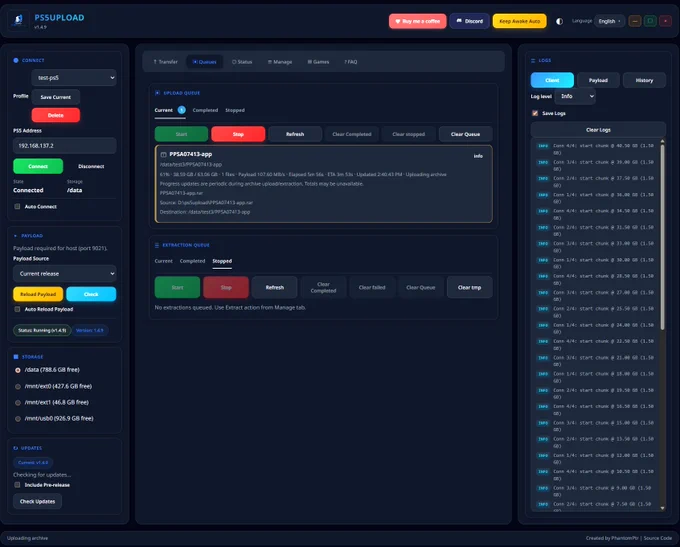Open the Status tab
680x547 pixels.
tap(242, 62)
